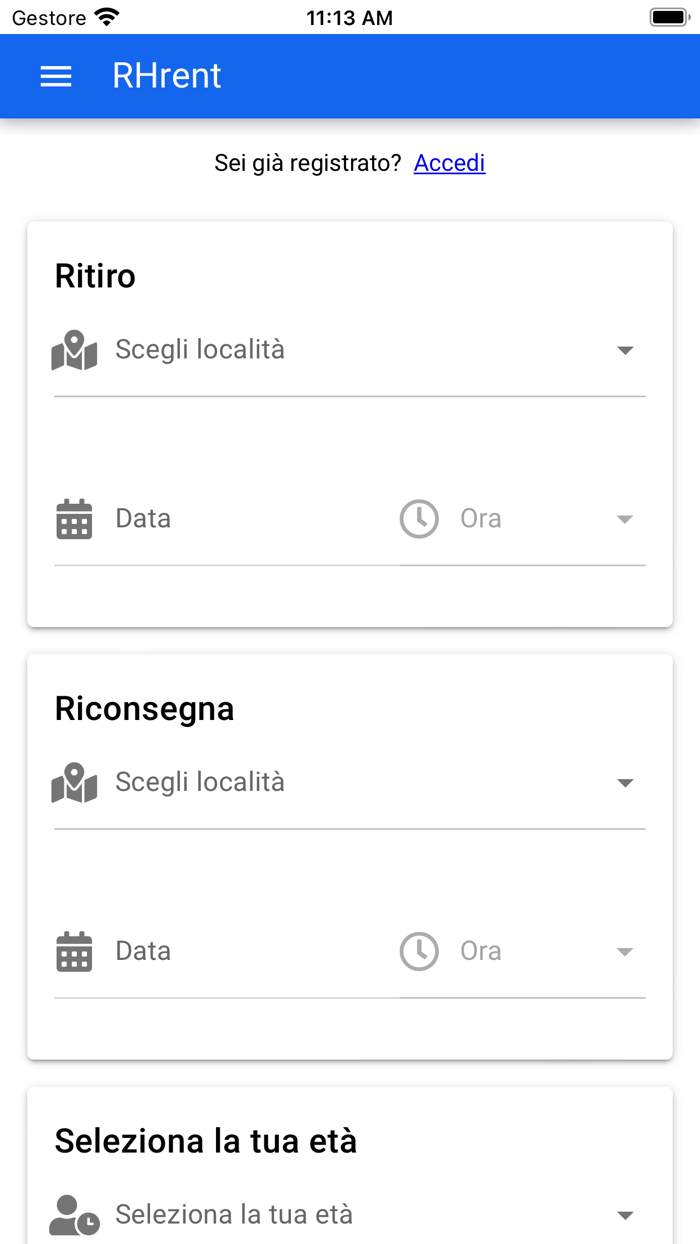Viewport: 700px width, 1244px height.
Task: Expand the Ora dropdown arrow in Ritiro
Action: pyautogui.click(x=624, y=519)
